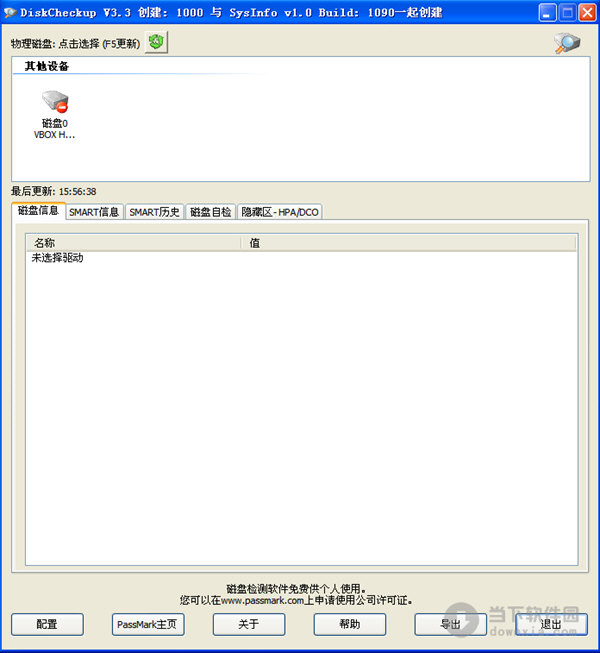Open the 隐藏区 - HPA/DCO tab
The image size is (600, 653).
click(279, 212)
